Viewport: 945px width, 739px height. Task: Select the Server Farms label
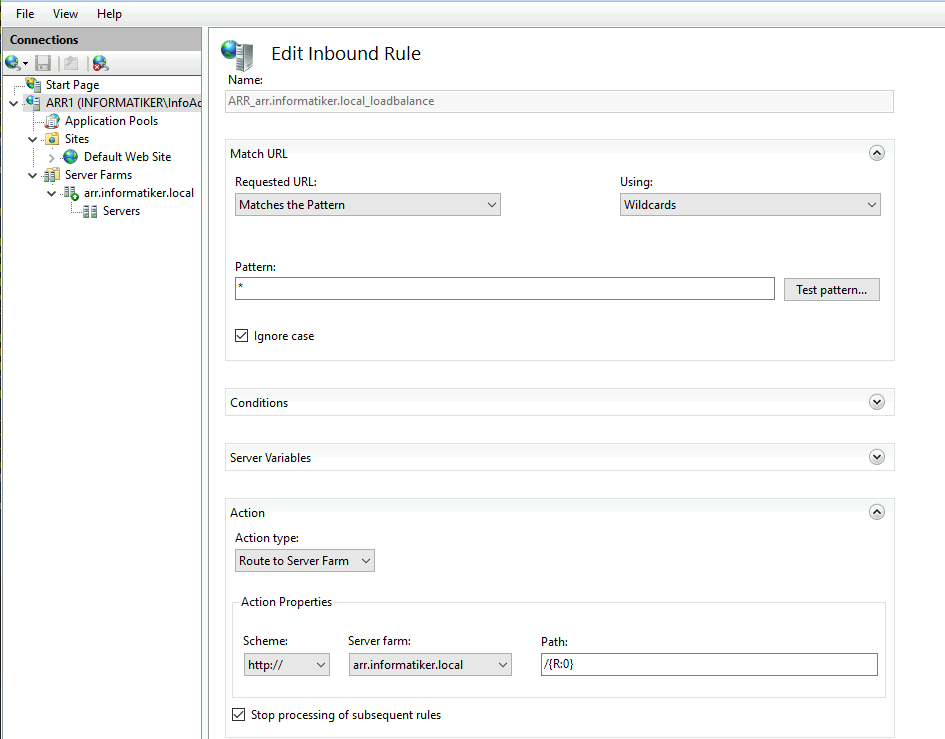(98, 175)
